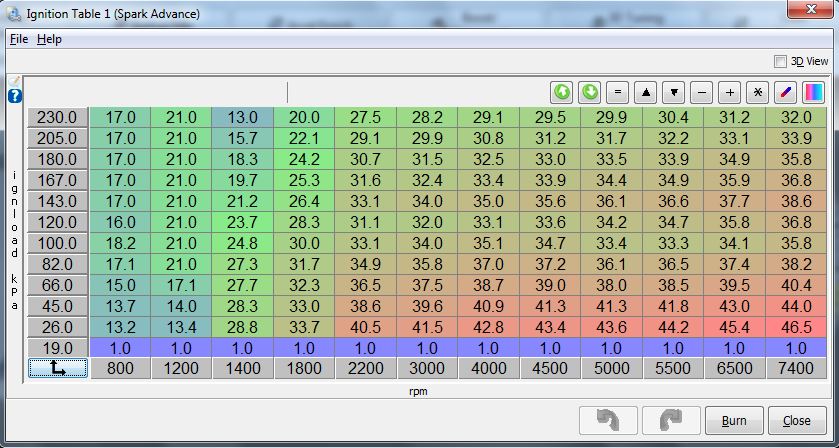This screenshot has height=448, width=839.
Task: Click the asterisk multiply/scale button
Action: click(x=758, y=92)
